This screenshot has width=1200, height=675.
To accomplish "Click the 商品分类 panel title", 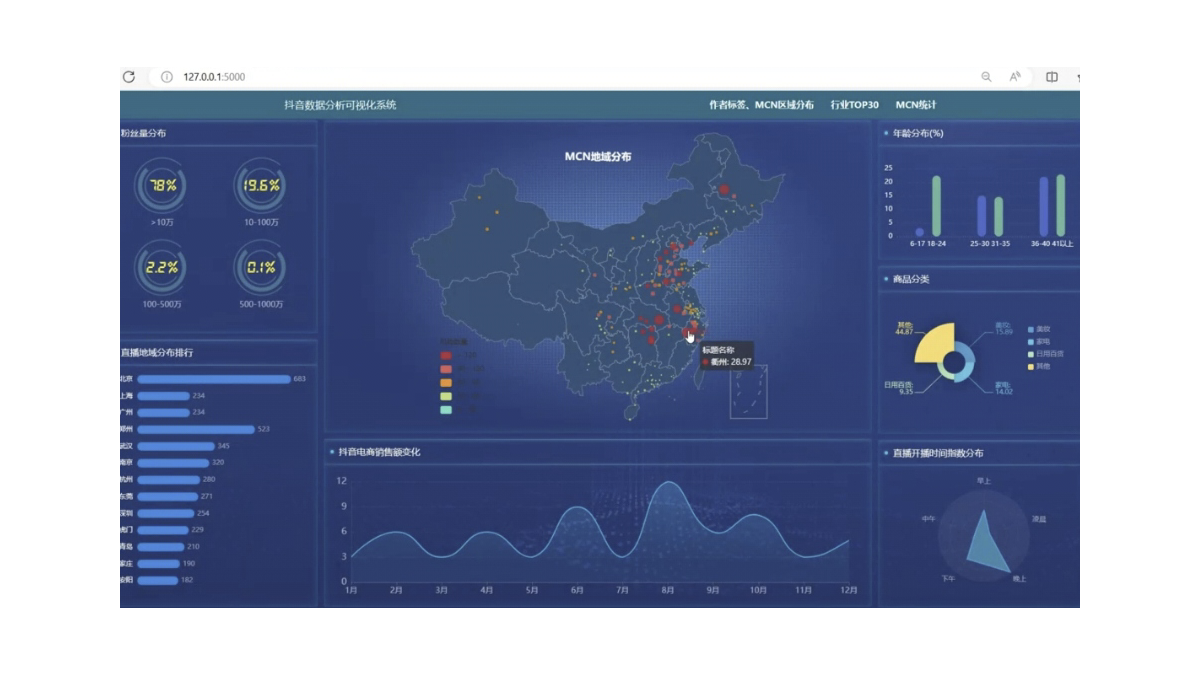I will point(910,279).
